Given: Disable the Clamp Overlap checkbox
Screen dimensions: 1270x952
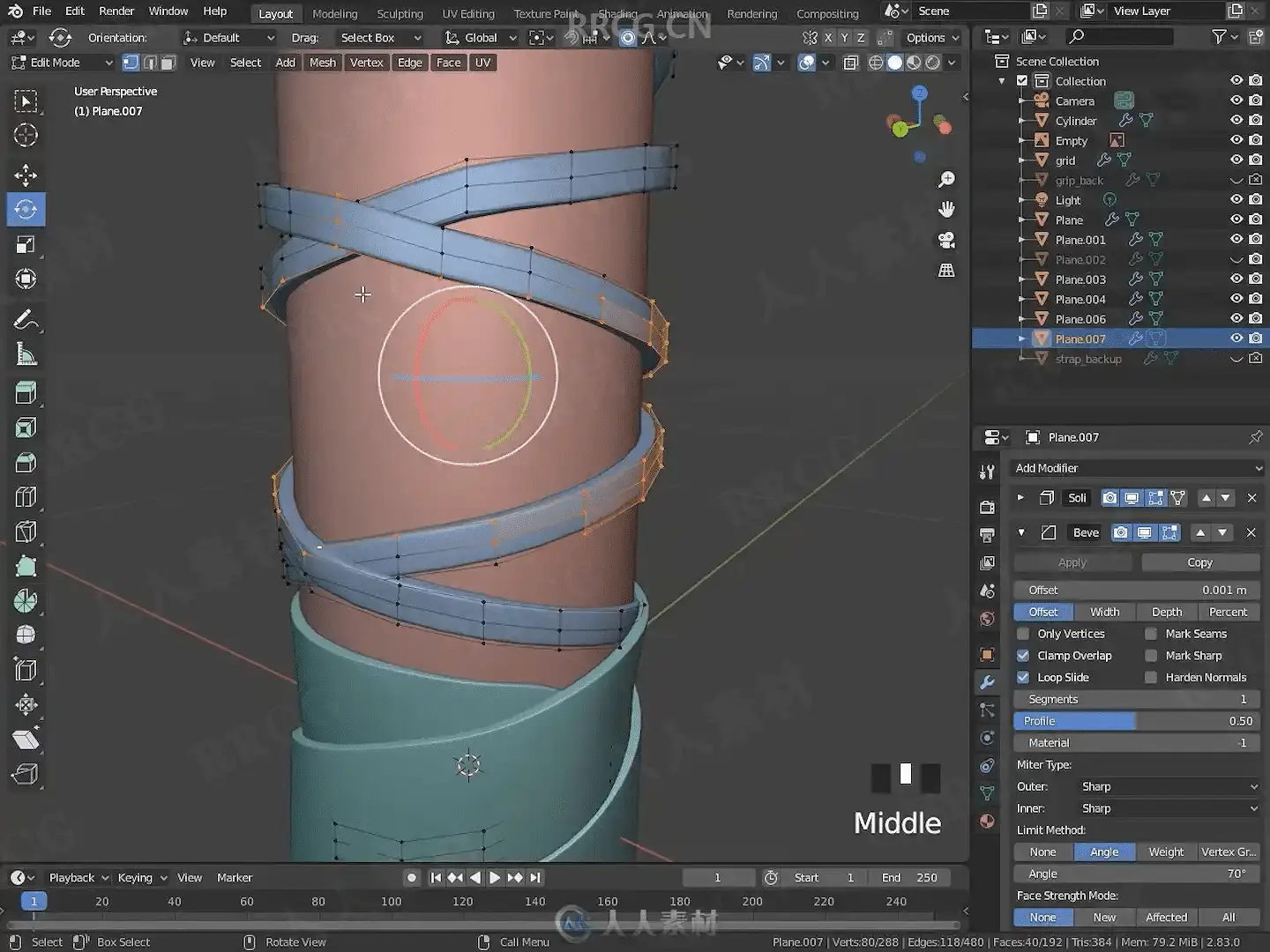Looking at the screenshot, I should (1023, 656).
